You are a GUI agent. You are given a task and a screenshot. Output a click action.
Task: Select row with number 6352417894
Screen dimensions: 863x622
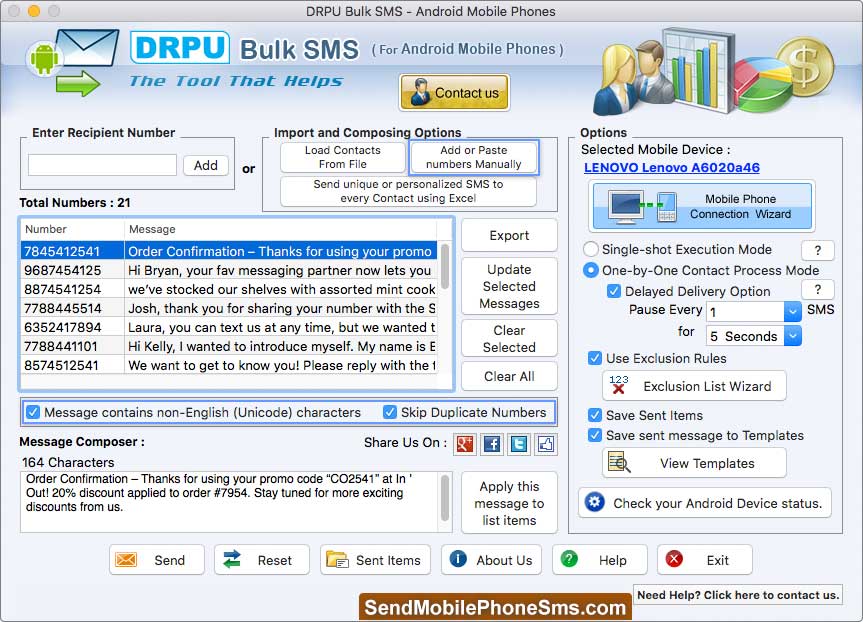click(x=229, y=327)
